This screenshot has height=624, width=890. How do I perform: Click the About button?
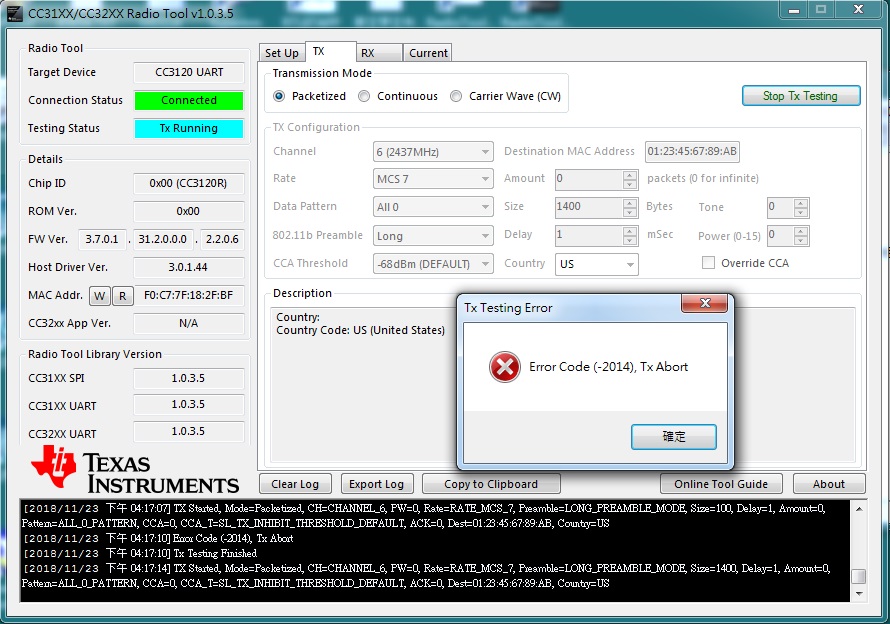pos(829,484)
